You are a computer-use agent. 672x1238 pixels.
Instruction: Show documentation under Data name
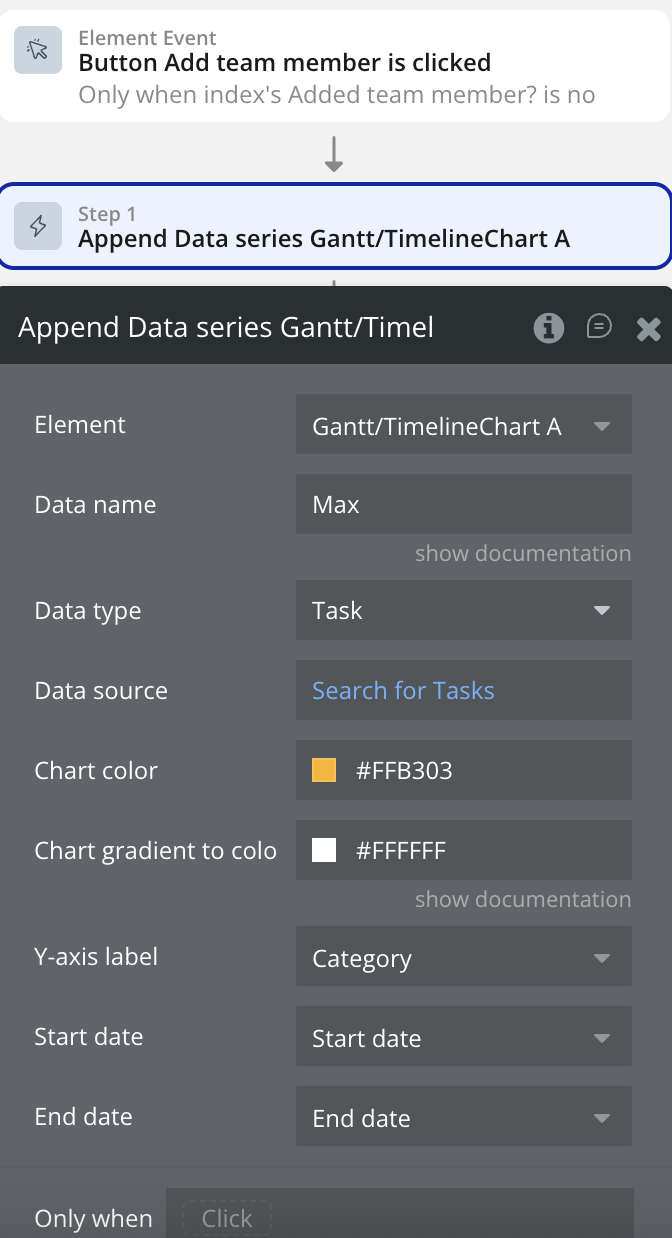click(x=523, y=553)
